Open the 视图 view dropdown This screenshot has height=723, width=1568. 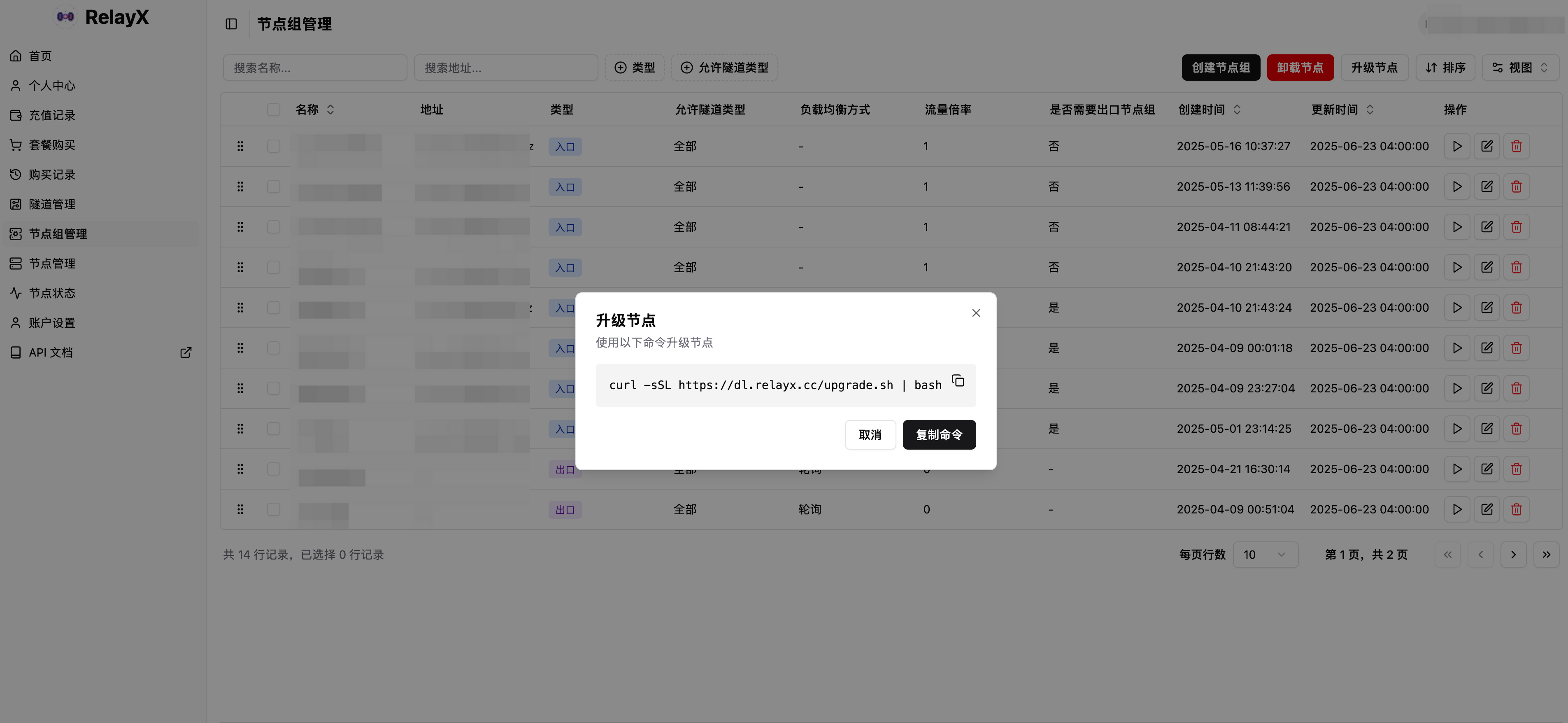(1520, 68)
